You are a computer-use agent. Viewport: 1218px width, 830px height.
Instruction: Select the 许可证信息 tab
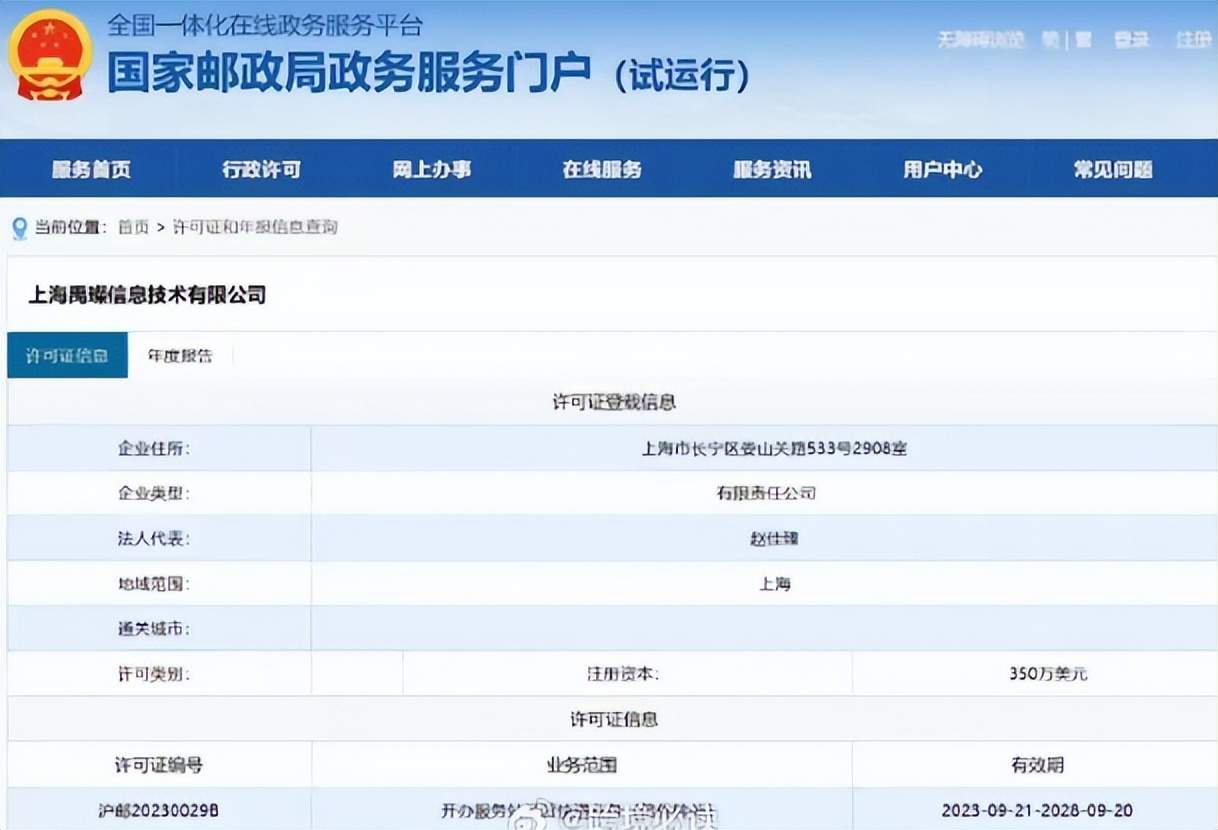coord(67,356)
